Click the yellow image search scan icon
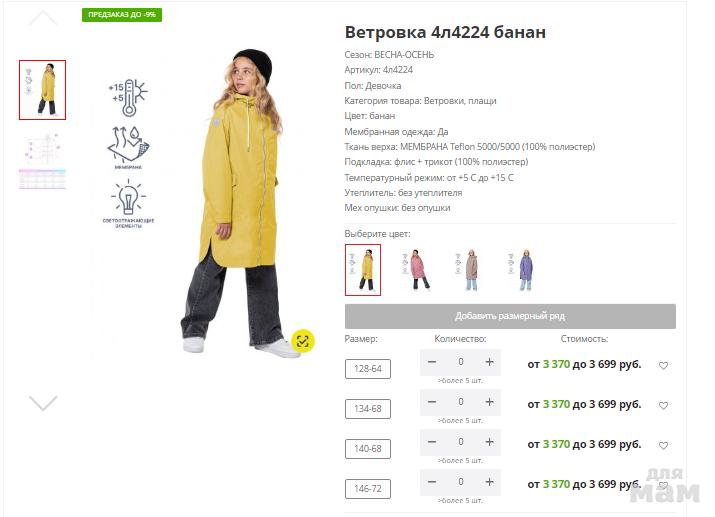The height and width of the screenshot is (517, 715). 303,341
